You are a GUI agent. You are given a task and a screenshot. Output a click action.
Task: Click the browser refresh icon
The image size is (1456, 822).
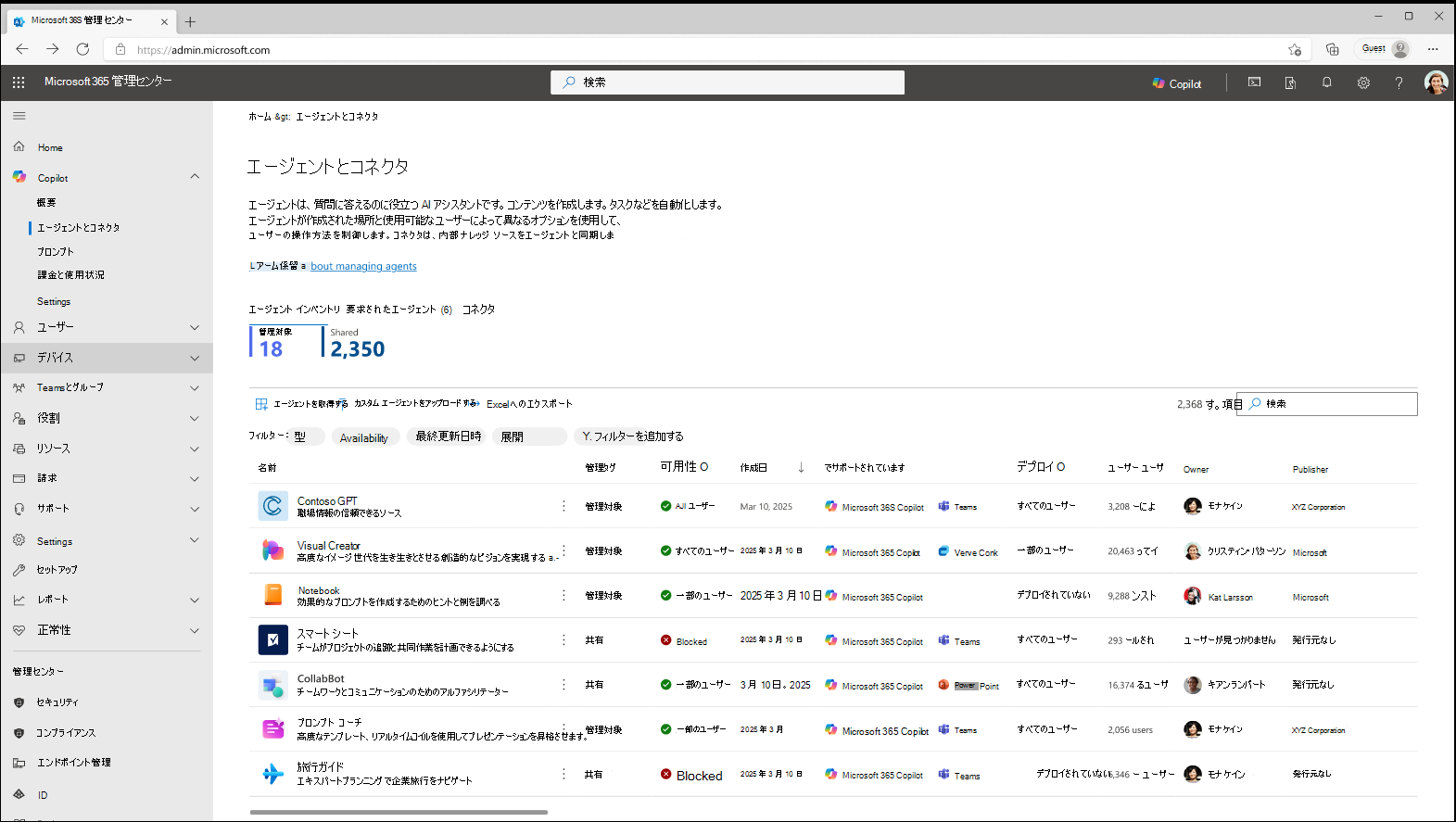click(x=82, y=49)
